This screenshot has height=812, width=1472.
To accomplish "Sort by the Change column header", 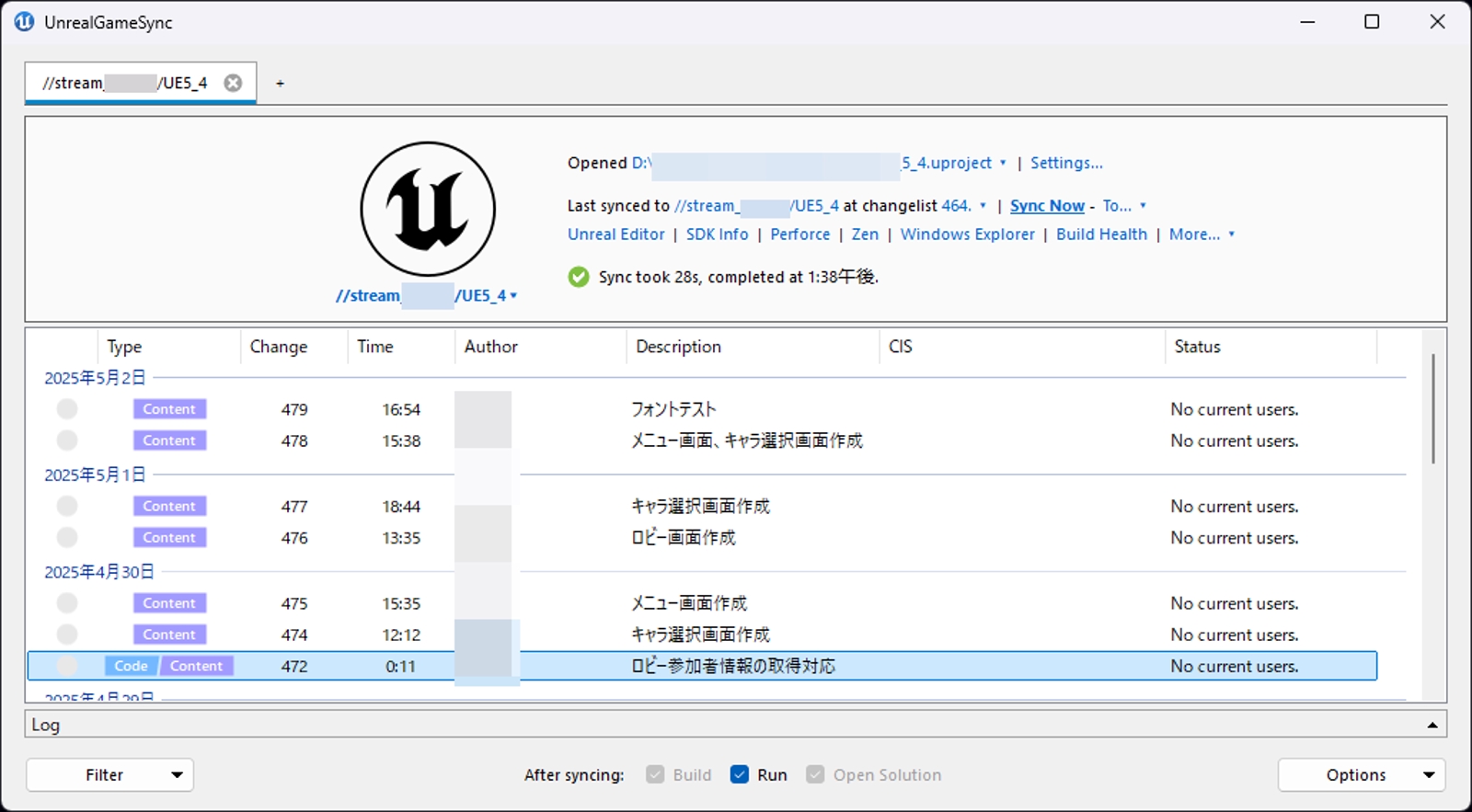I will 279,347.
